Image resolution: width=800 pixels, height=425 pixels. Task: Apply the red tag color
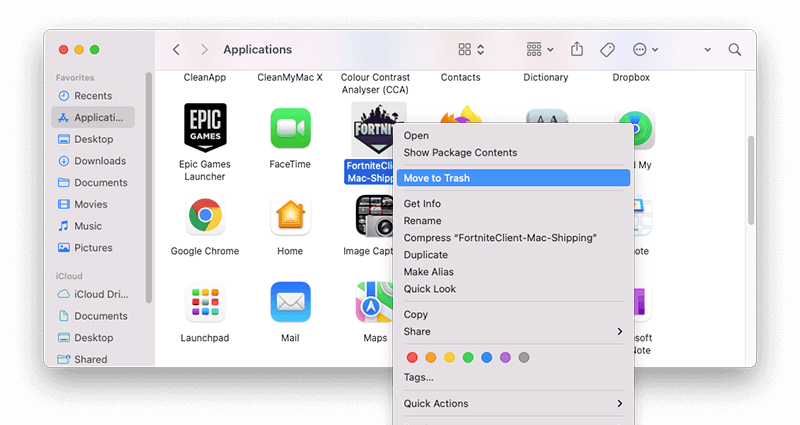pos(412,358)
